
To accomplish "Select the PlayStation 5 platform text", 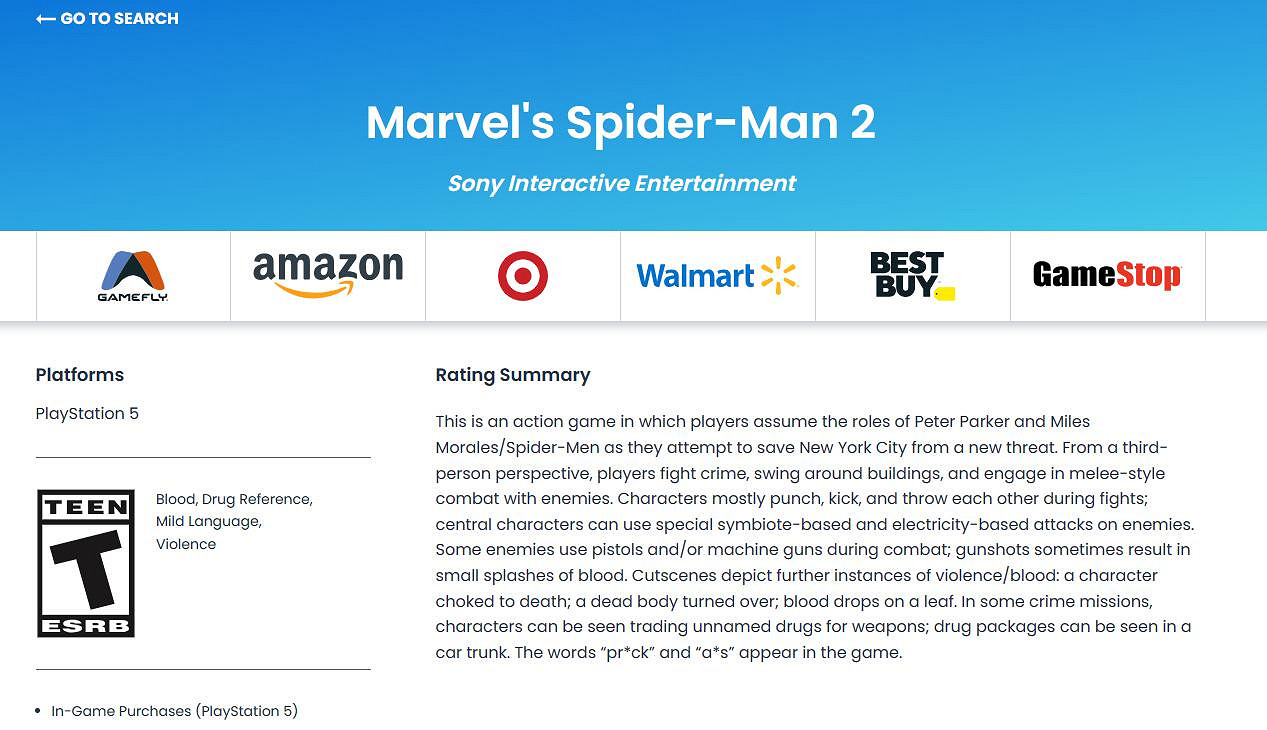I will coord(87,413).
